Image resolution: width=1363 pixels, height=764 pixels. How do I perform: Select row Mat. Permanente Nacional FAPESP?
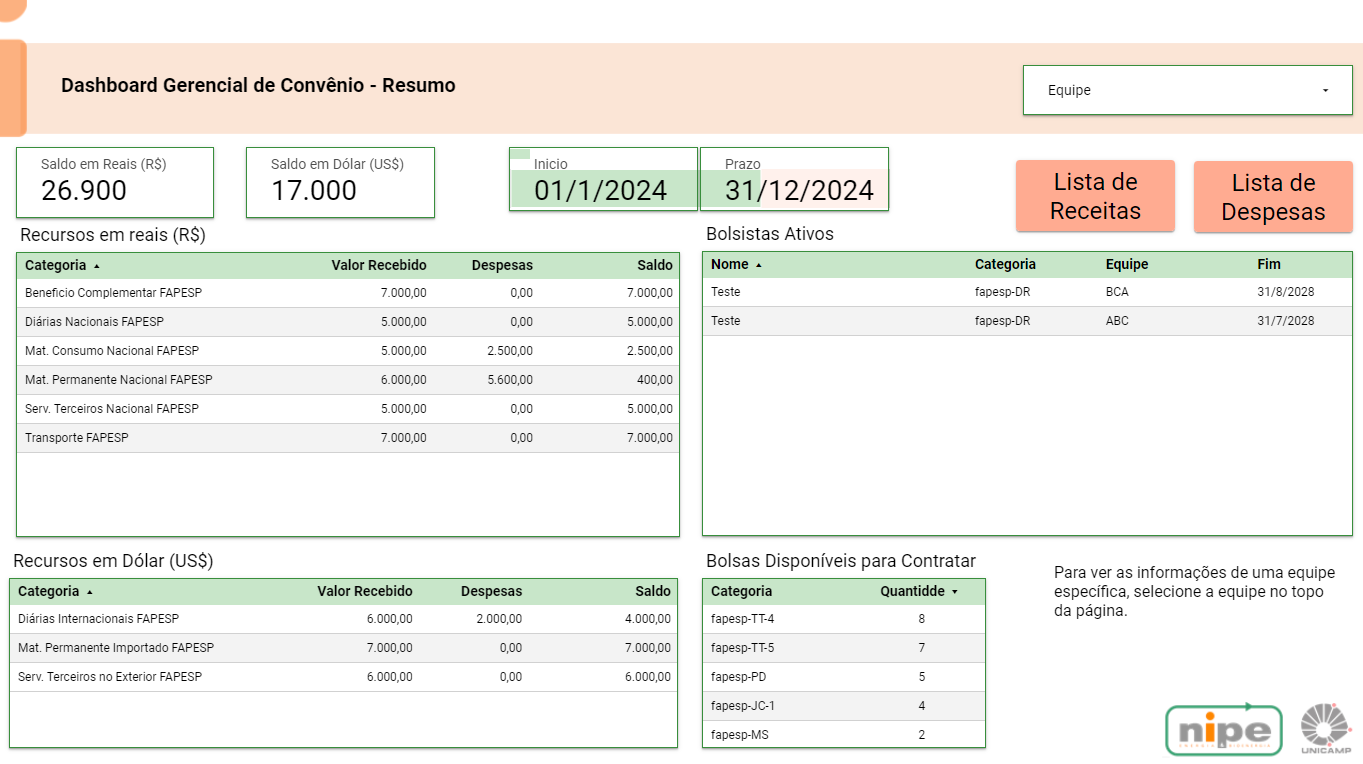tap(348, 380)
